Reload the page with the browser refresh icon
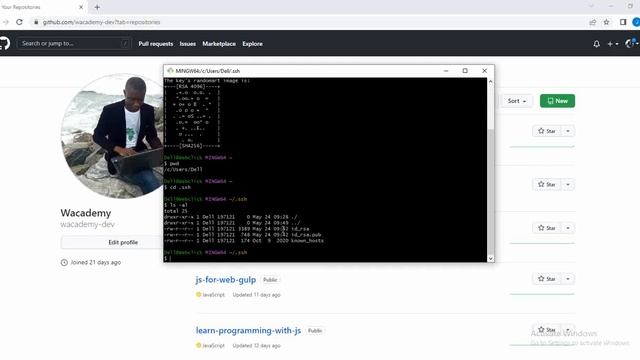The height and width of the screenshot is (360, 640). [x=19, y=22]
